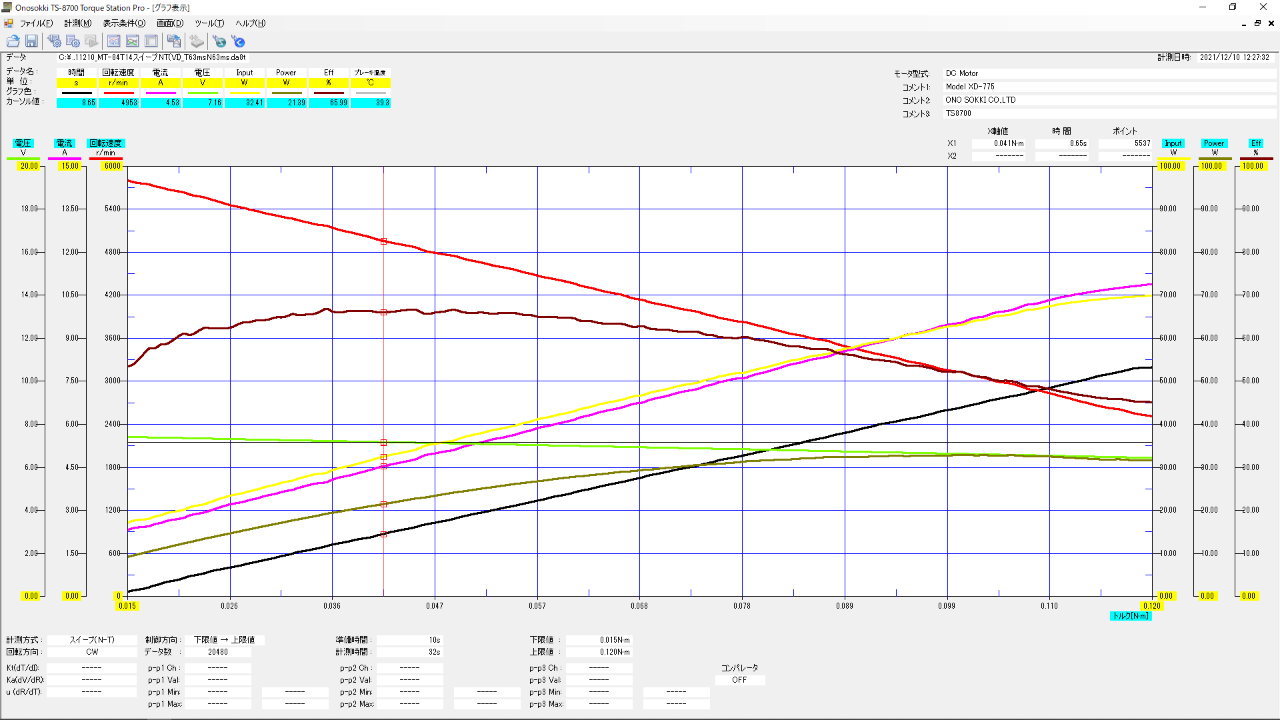Click the yellow Input graph color line
The width and height of the screenshot is (1280, 720).
click(244, 92)
